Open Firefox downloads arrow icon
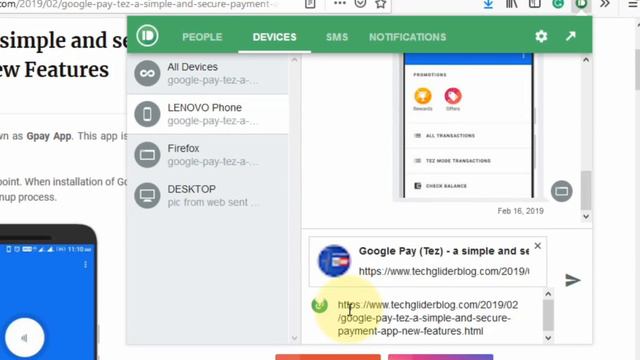The height and width of the screenshot is (360, 640). (488, 4)
